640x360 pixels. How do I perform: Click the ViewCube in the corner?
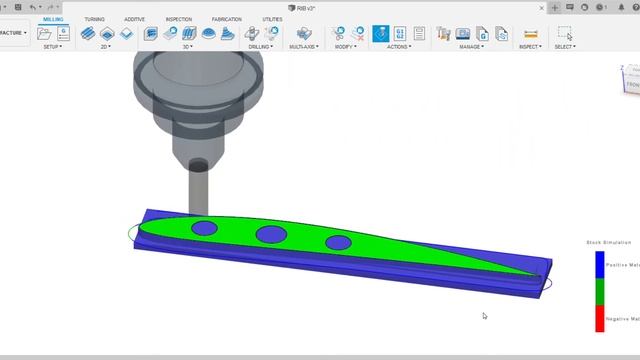(x=631, y=80)
